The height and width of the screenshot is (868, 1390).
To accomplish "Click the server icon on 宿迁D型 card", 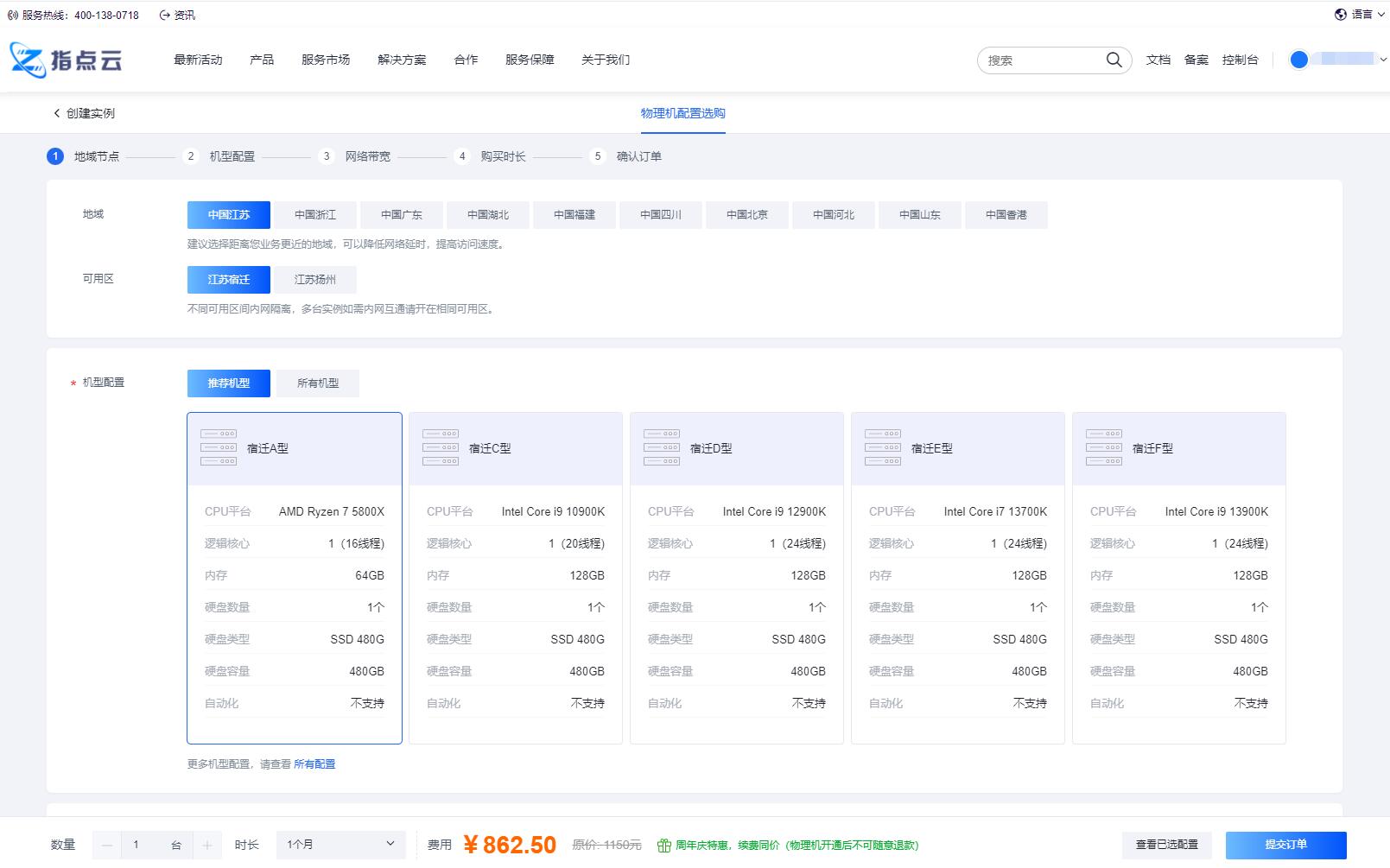I will point(662,447).
